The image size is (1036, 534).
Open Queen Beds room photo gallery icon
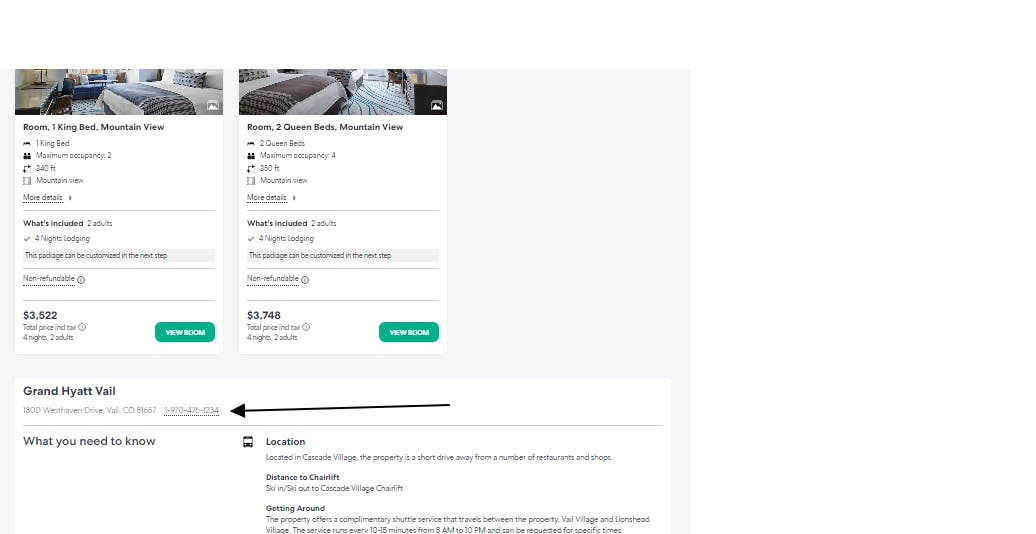[437, 106]
